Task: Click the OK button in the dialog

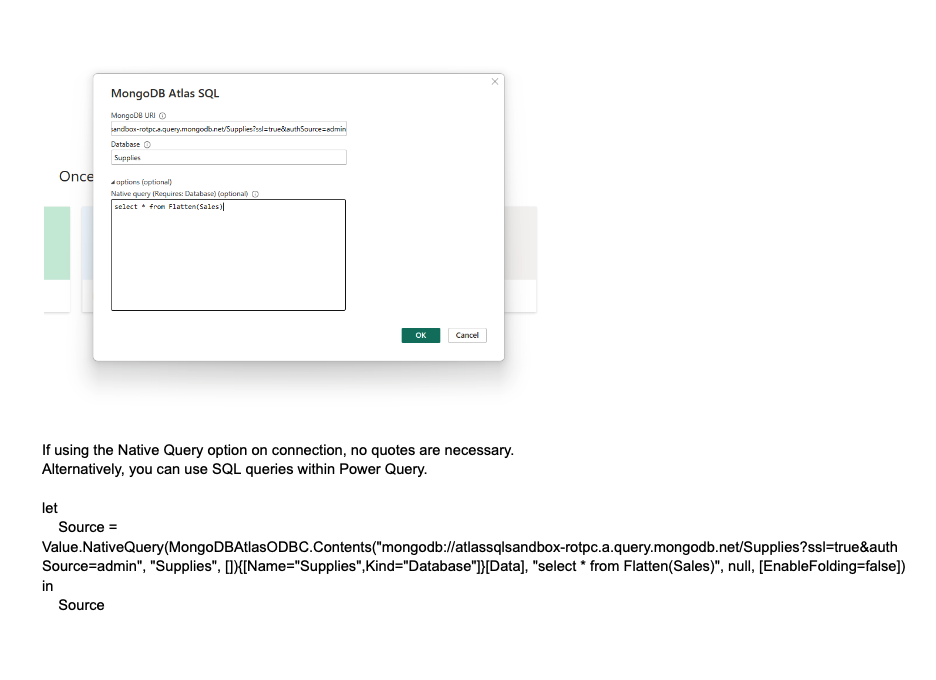Action: [420, 336]
